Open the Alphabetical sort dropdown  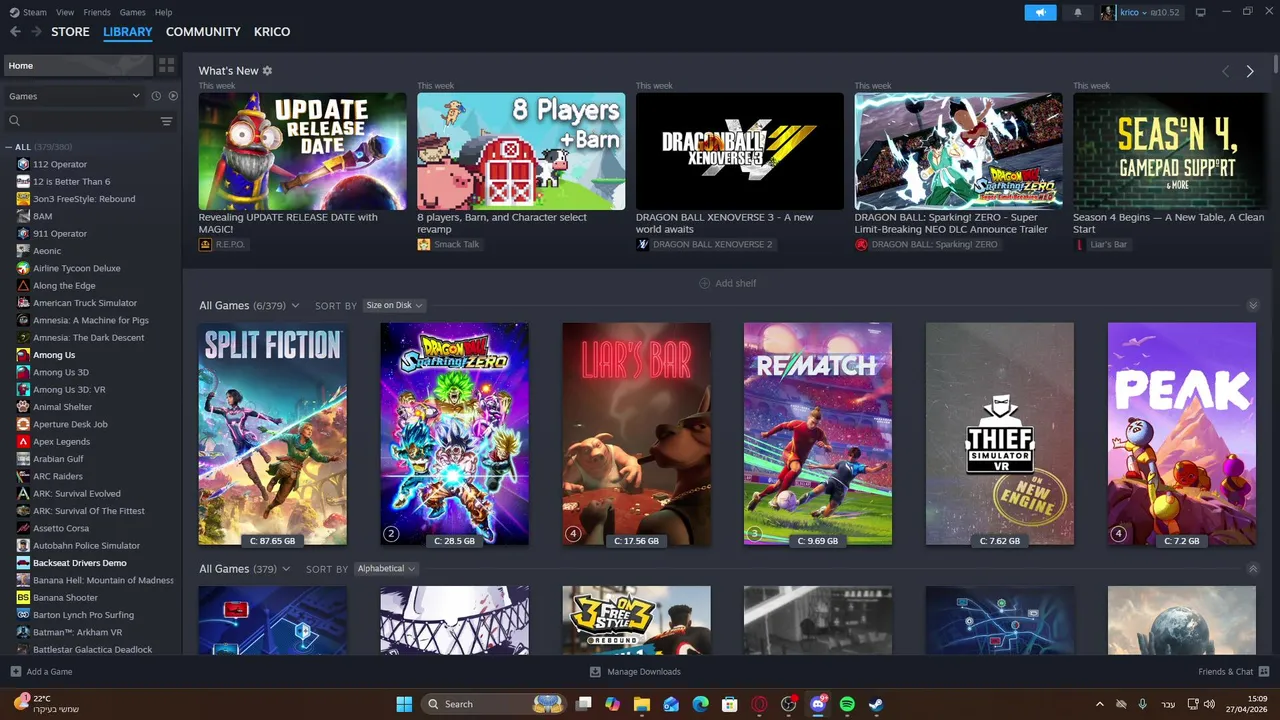[385, 568]
